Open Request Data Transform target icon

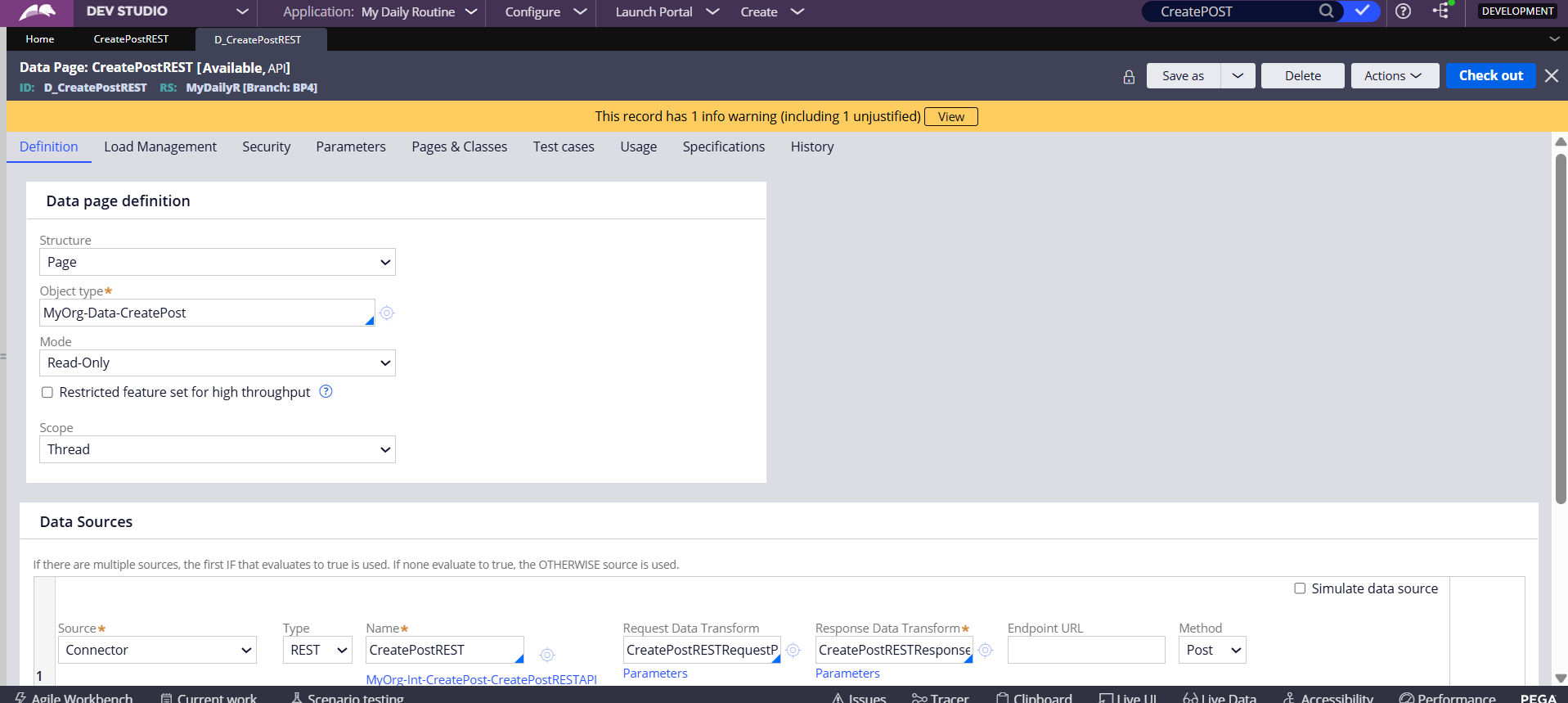(793, 650)
